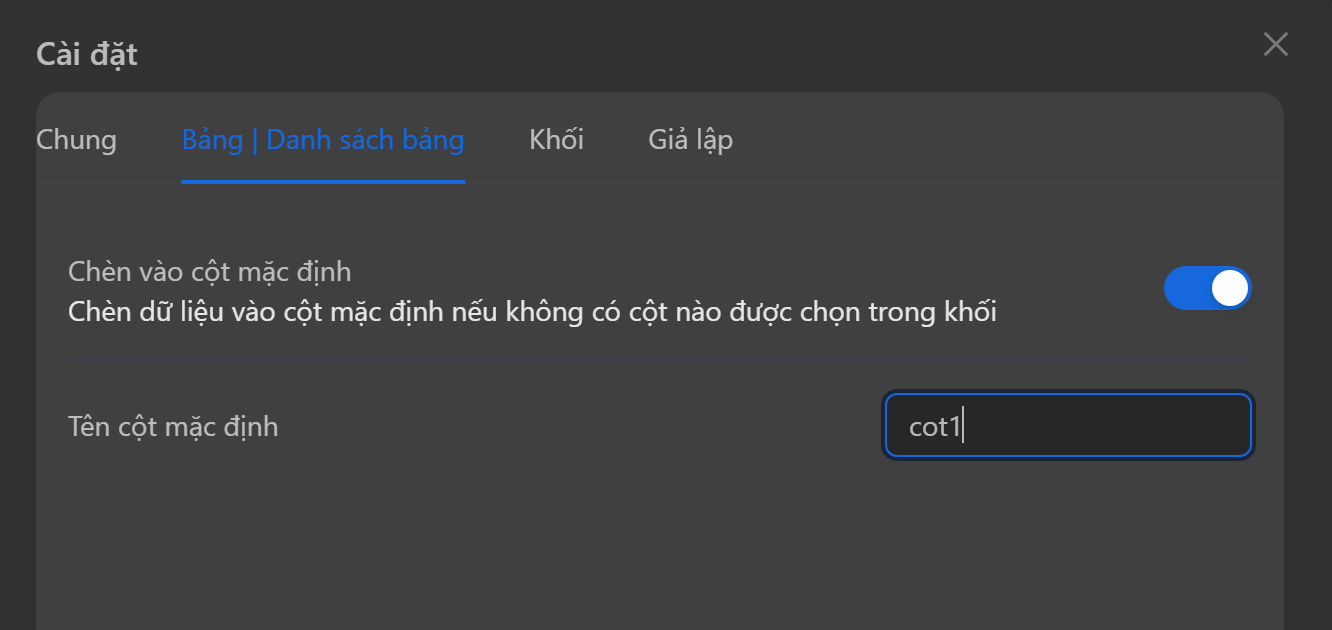Click empty space right of cot1 in field
Screen dimensions: 1332x630
[x=1110, y=427]
